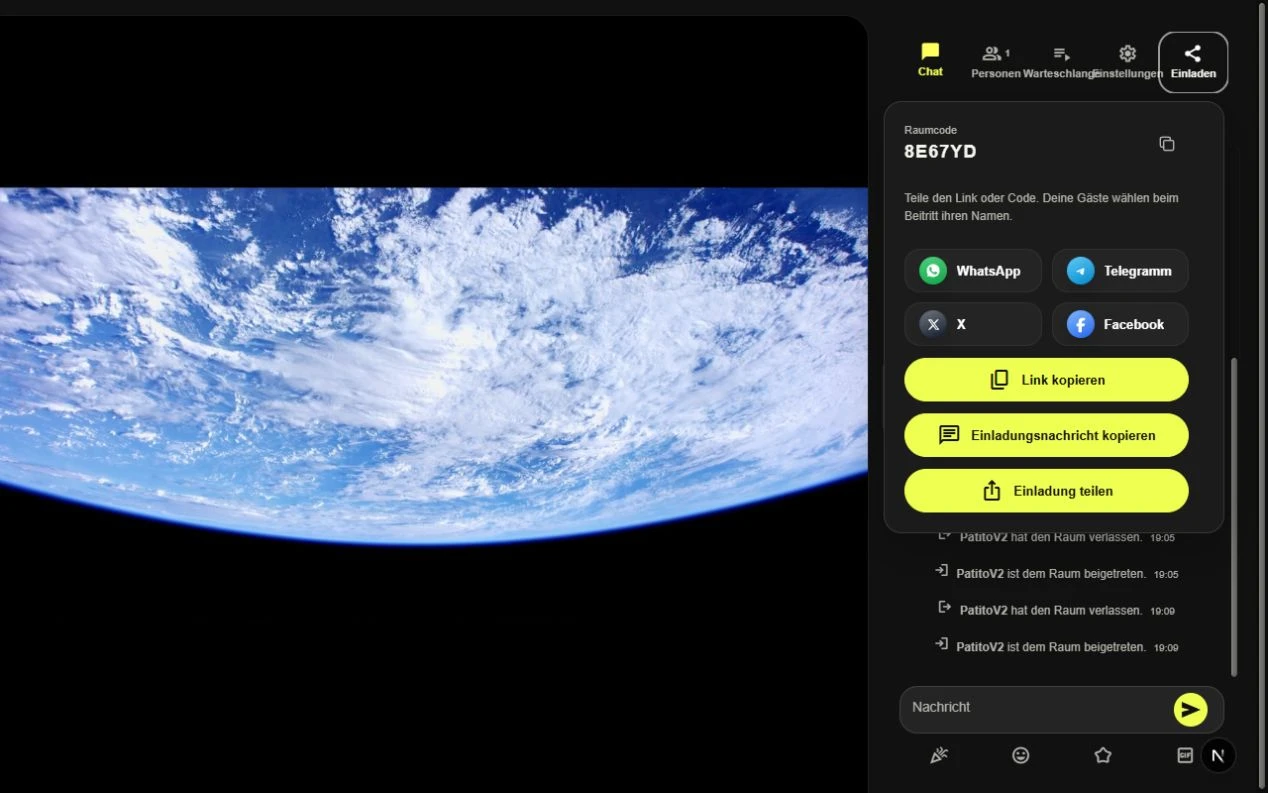The image size is (1268, 793).
Task: Share invite on Facebook
Action: (1120, 324)
